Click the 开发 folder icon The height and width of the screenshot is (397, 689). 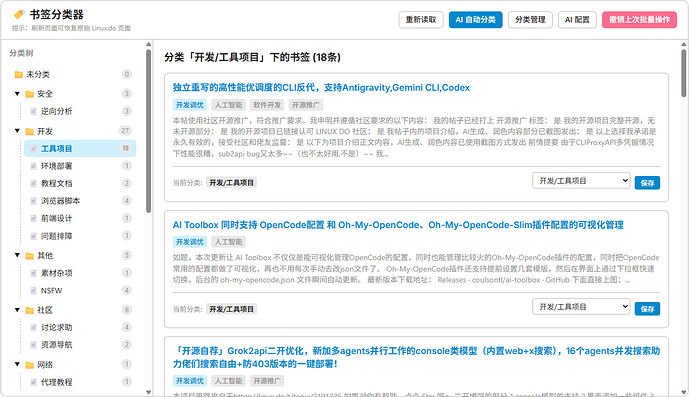tap(29, 131)
